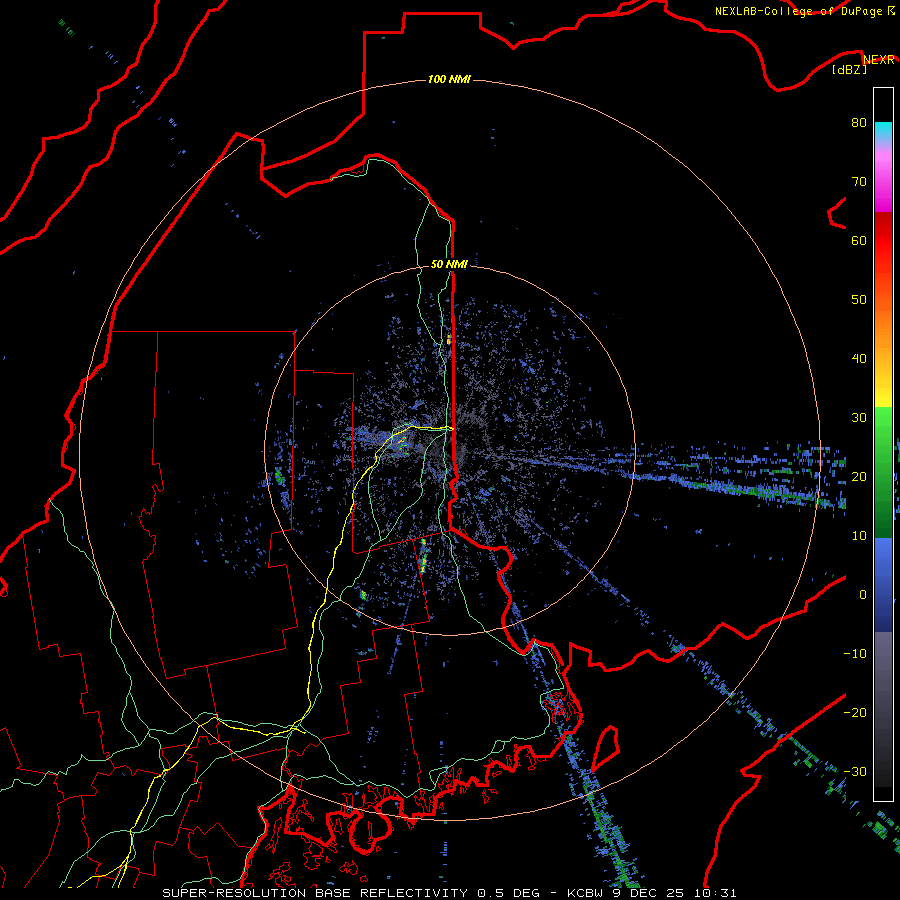Pick the cyan band on the color bar
This screenshot has height=900, width=900.
coord(883,131)
